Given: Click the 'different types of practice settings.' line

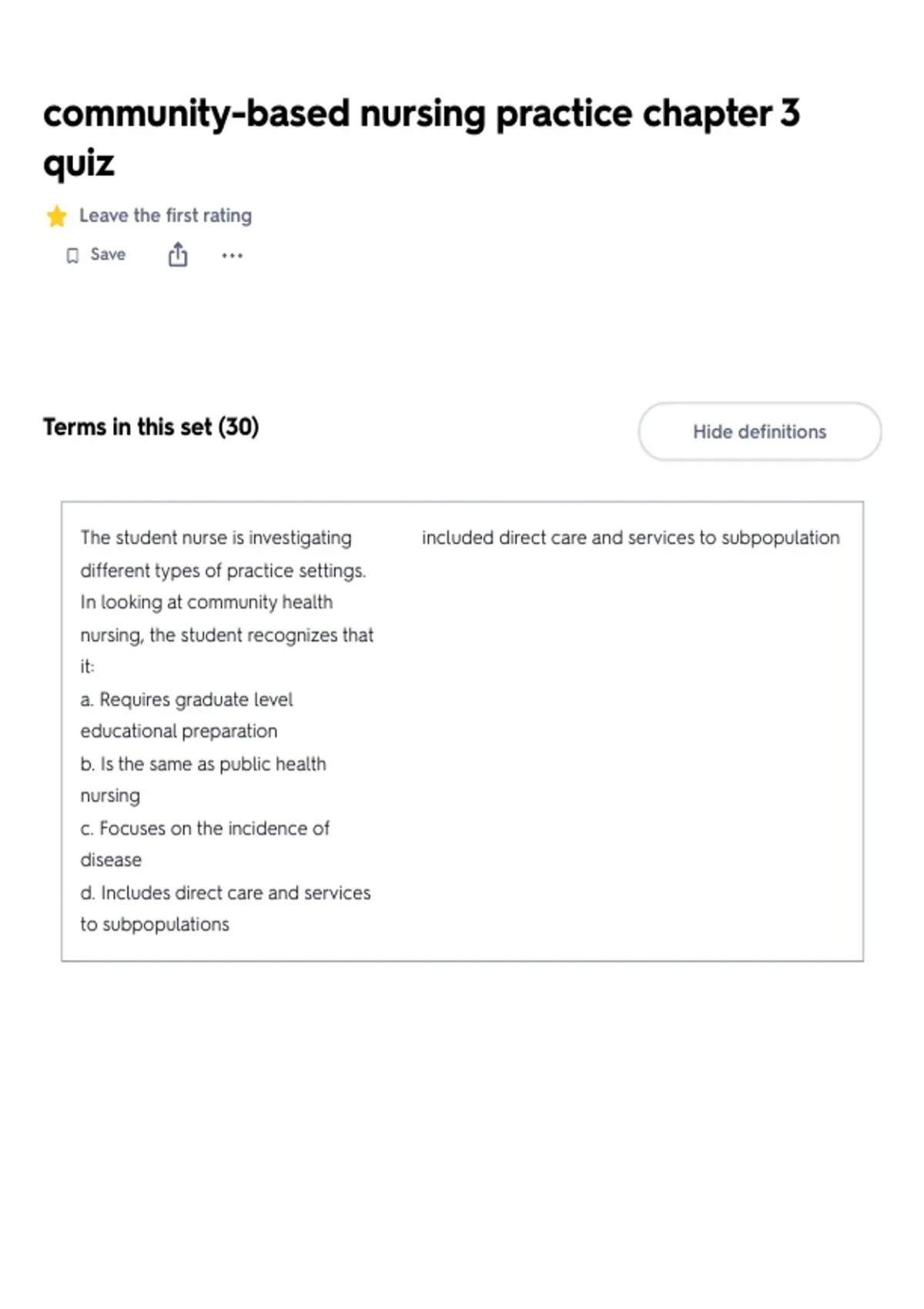Looking at the screenshot, I should tap(223, 571).
